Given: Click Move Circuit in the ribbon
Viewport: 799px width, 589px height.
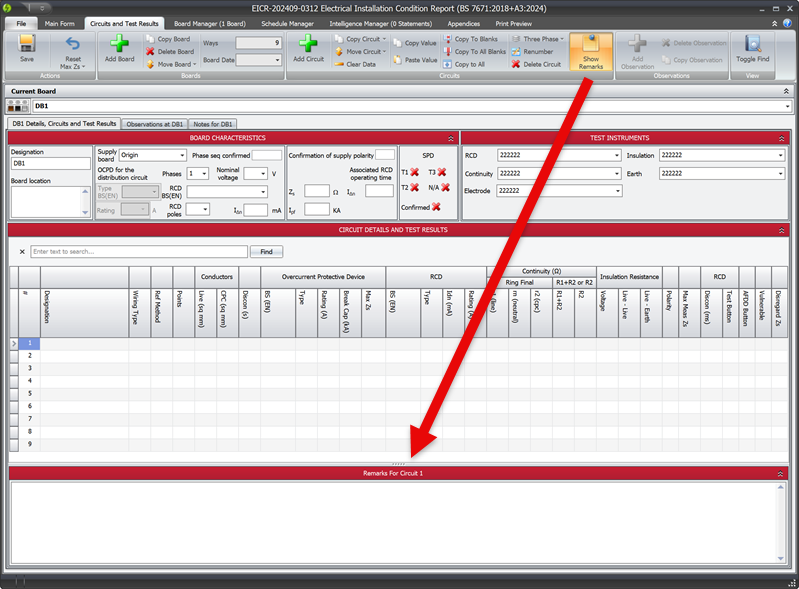Looking at the screenshot, I should click(x=361, y=51).
